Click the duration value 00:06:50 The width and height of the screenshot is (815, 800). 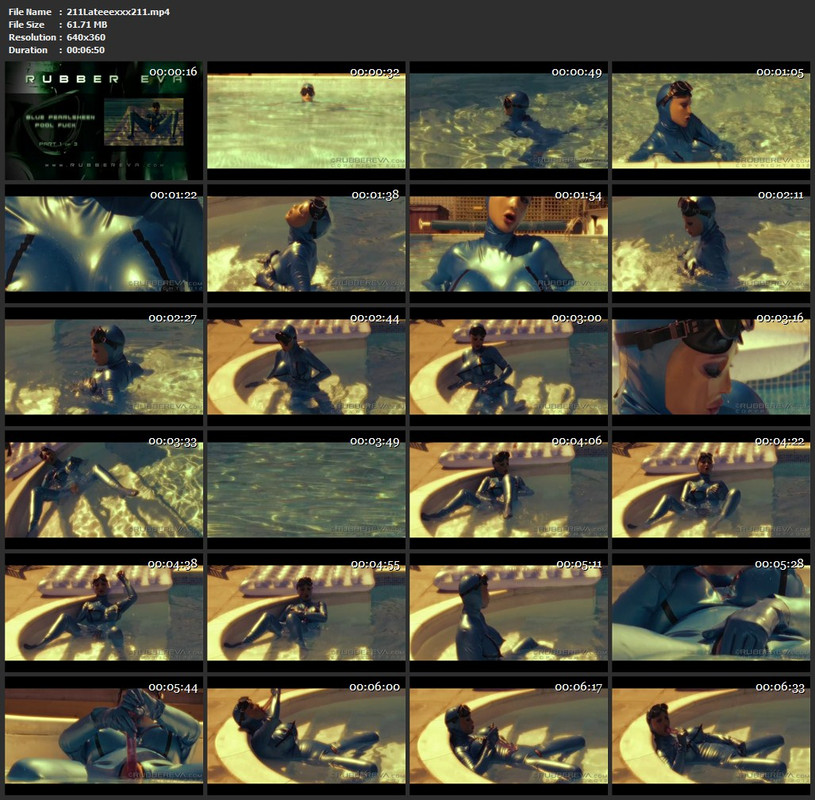click(86, 50)
